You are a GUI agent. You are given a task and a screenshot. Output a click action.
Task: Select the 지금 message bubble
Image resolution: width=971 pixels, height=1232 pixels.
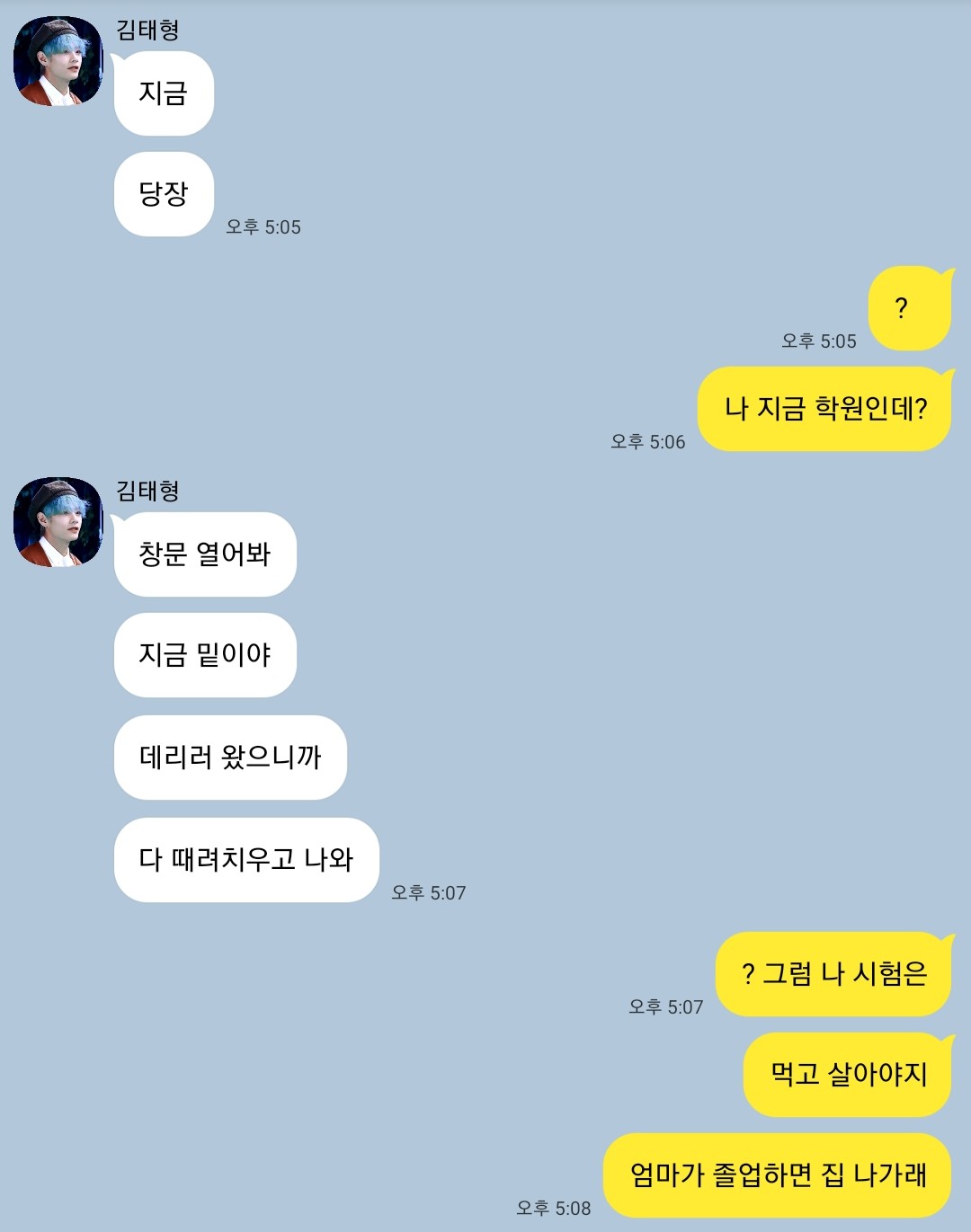[164, 93]
